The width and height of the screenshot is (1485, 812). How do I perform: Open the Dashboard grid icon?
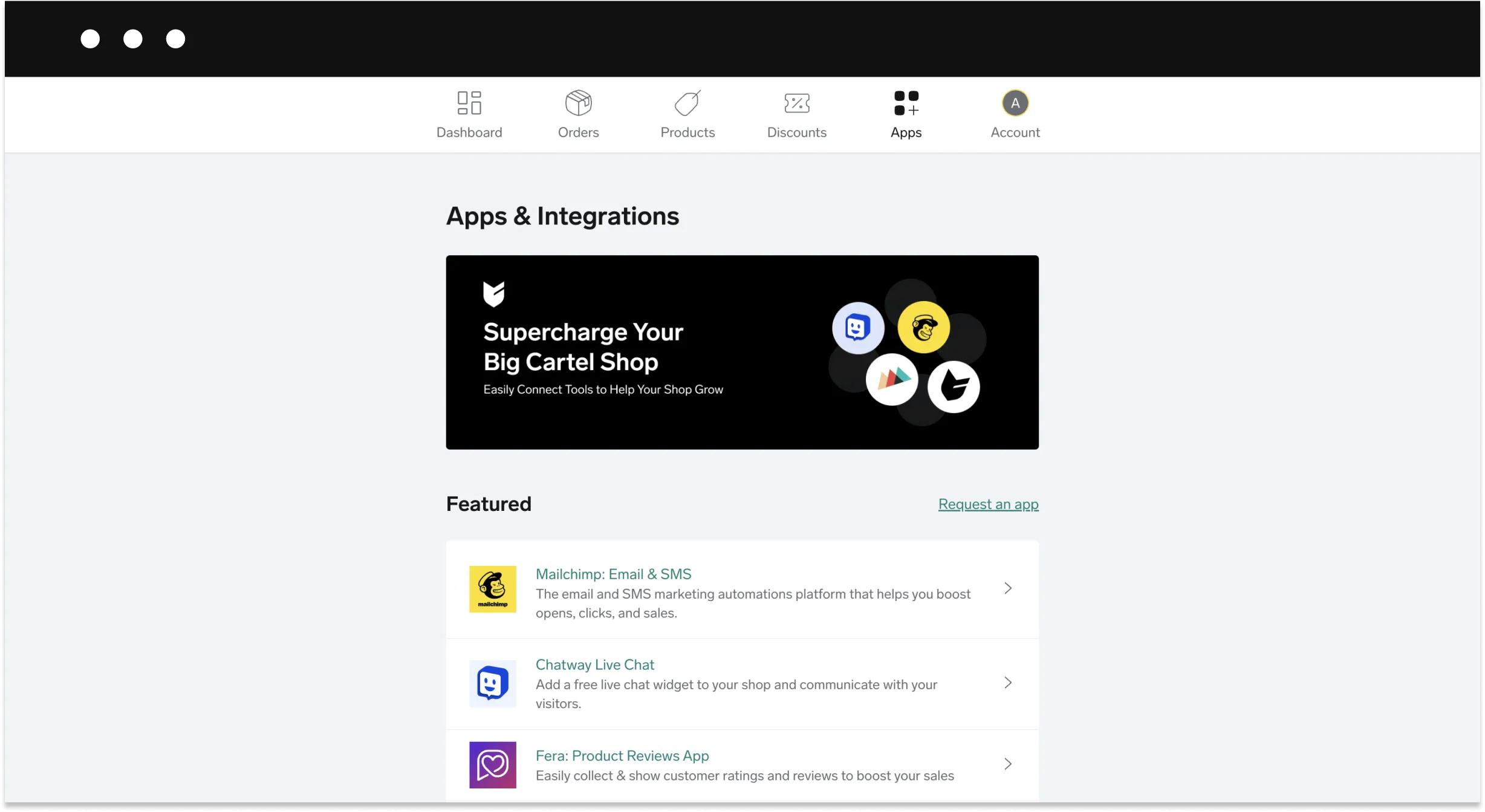pyautogui.click(x=469, y=103)
